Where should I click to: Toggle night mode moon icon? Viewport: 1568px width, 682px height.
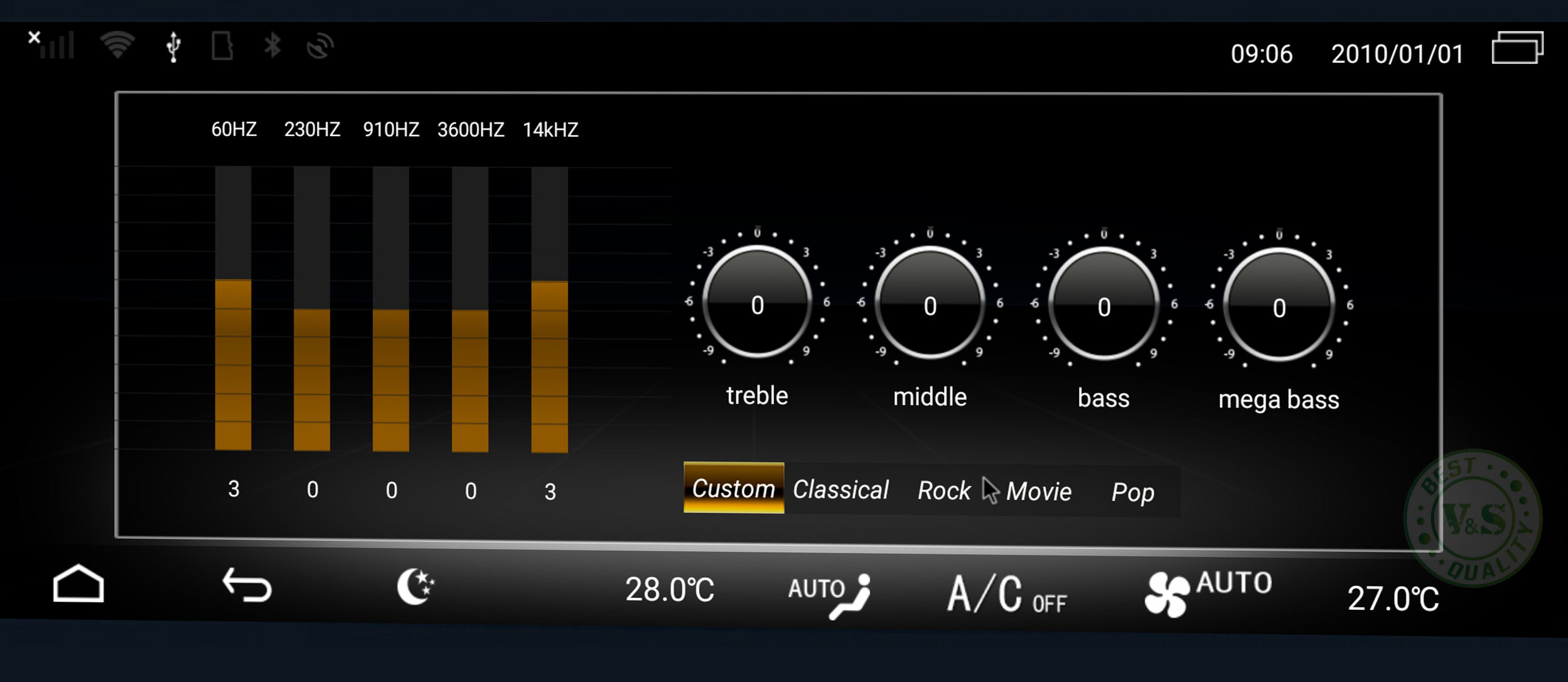pyautogui.click(x=415, y=587)
